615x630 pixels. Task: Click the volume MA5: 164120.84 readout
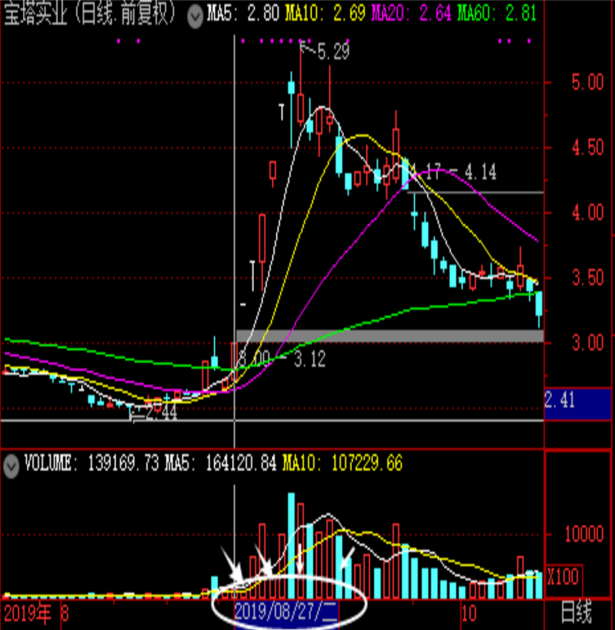(220, 463)
